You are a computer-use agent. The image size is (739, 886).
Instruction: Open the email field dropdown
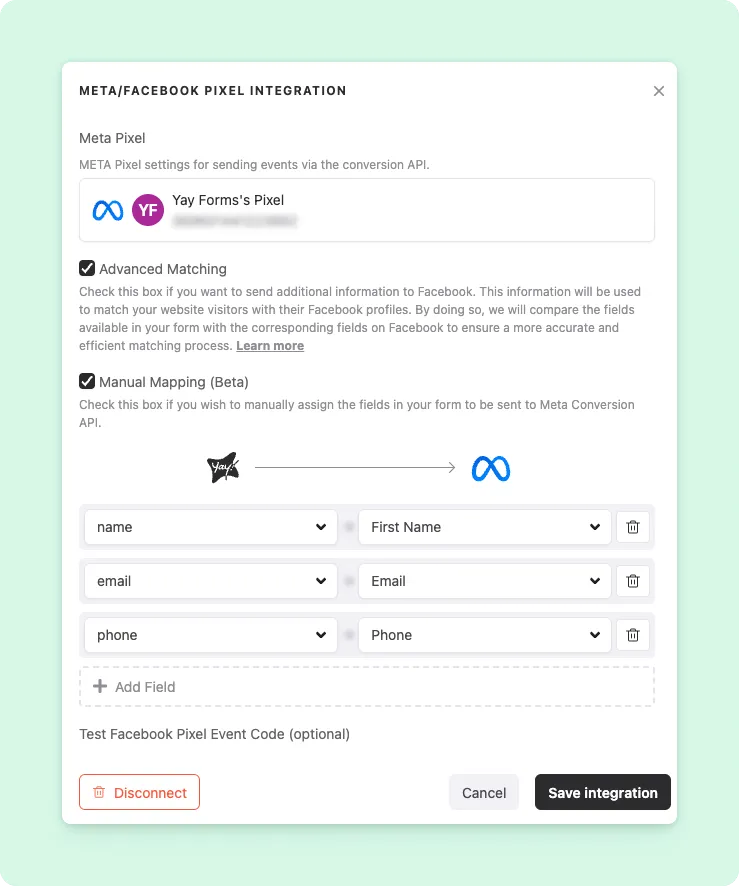point(210,581)
